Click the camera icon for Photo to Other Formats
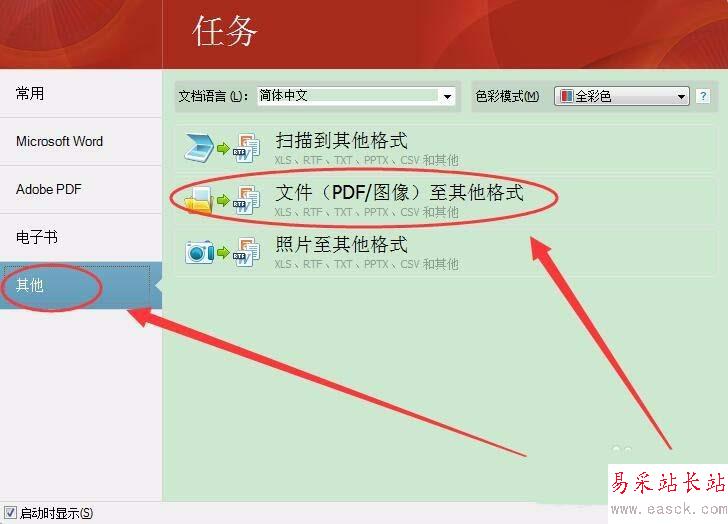 (x=200, y=252)
